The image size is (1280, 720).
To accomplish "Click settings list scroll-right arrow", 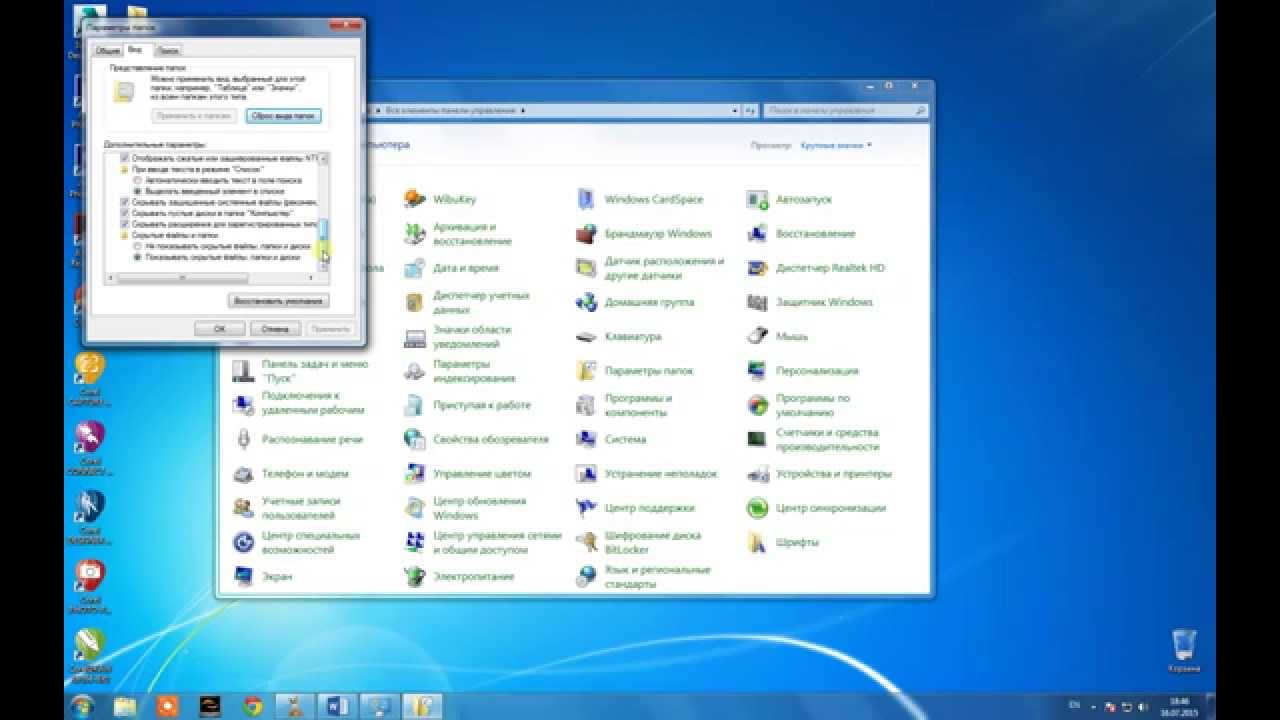I will coord(312,277).
